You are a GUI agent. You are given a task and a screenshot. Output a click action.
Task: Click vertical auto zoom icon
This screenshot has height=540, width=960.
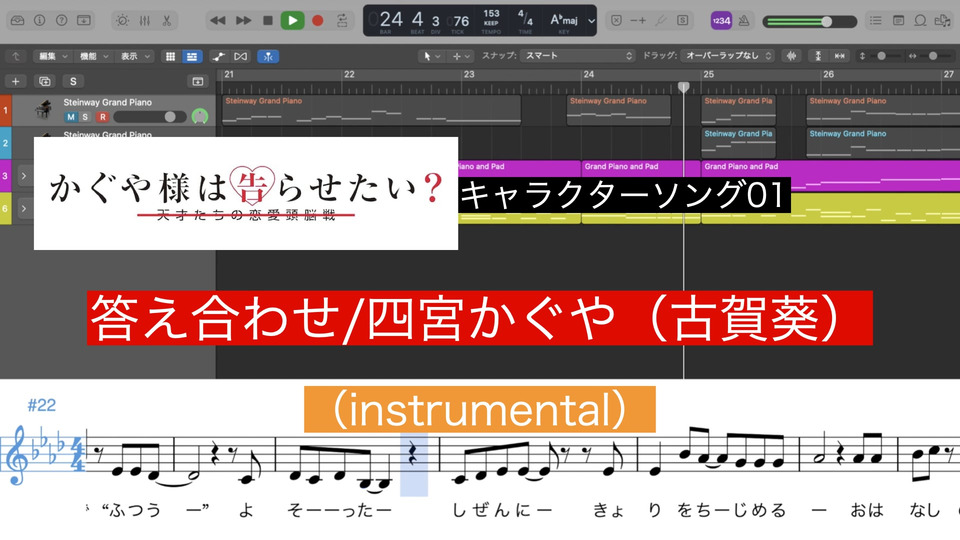[x=818, y=56]
